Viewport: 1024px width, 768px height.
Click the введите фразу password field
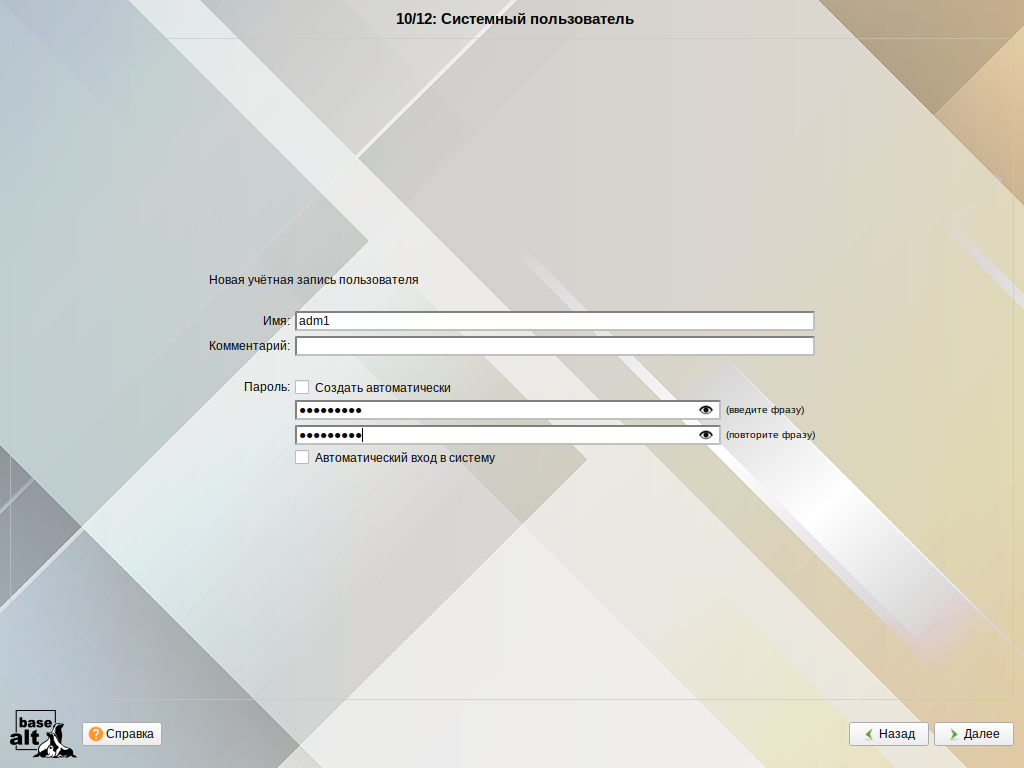click(x=495, y=410)
